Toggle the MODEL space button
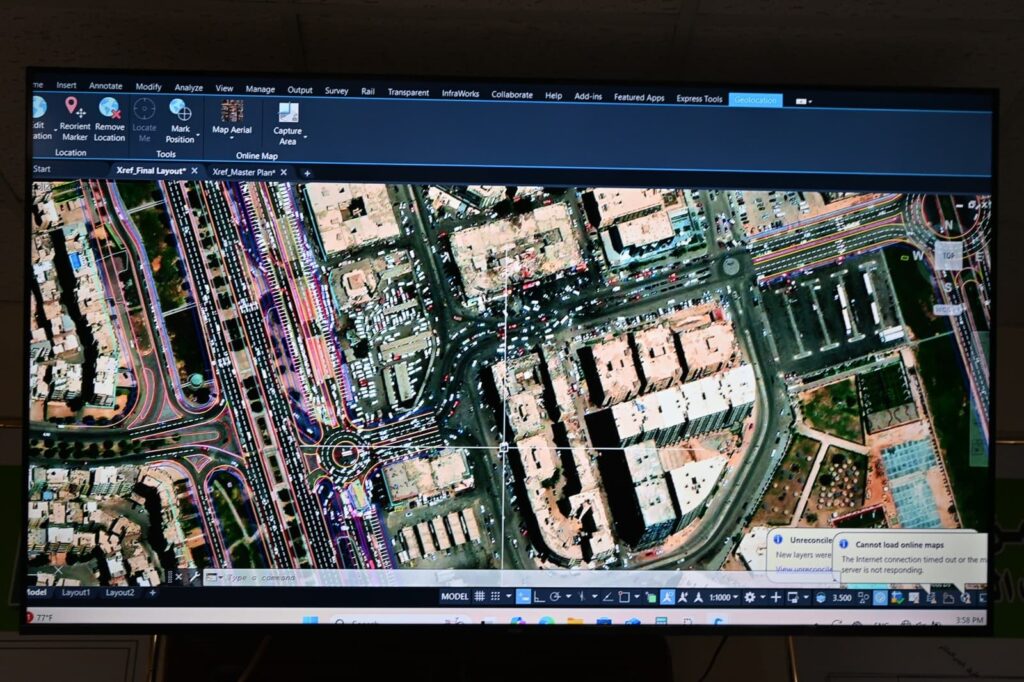Screen dimensions: 1024x682 point(454,597)
